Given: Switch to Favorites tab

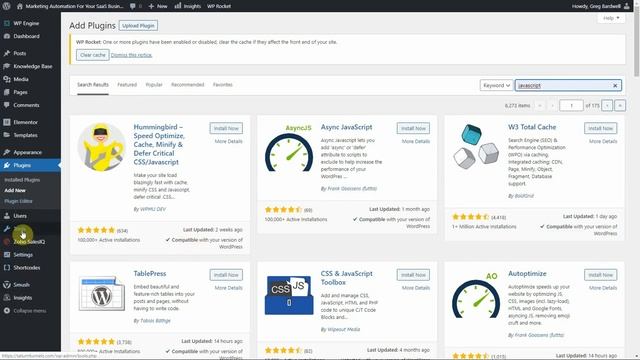Looking at the screenshot, I should (222, 85).
